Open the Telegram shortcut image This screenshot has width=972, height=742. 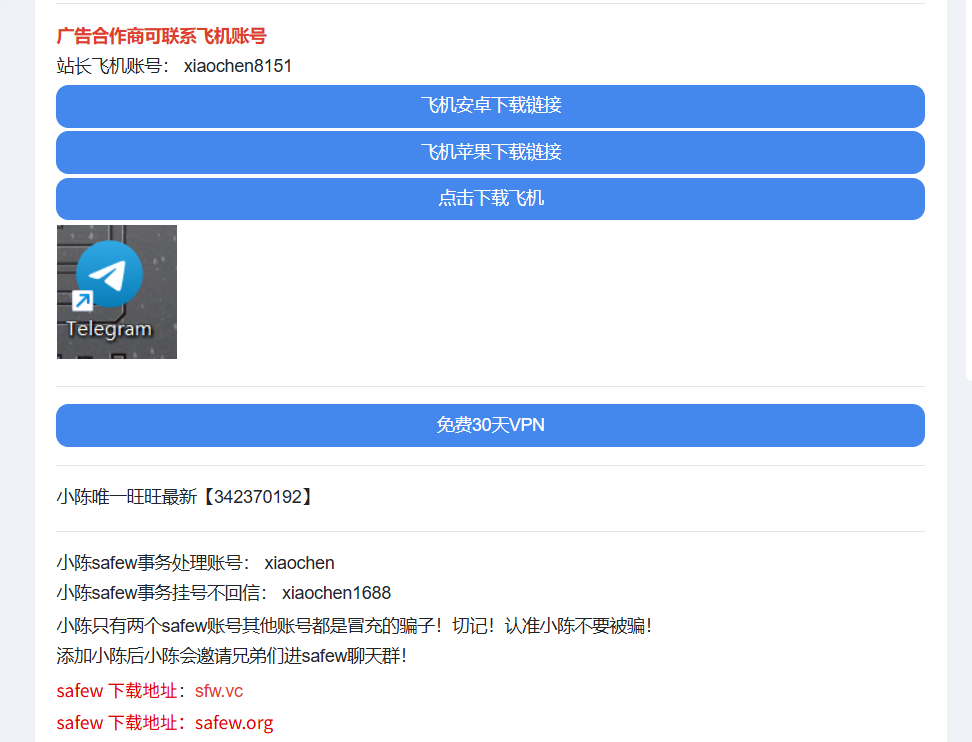point(117,292)
